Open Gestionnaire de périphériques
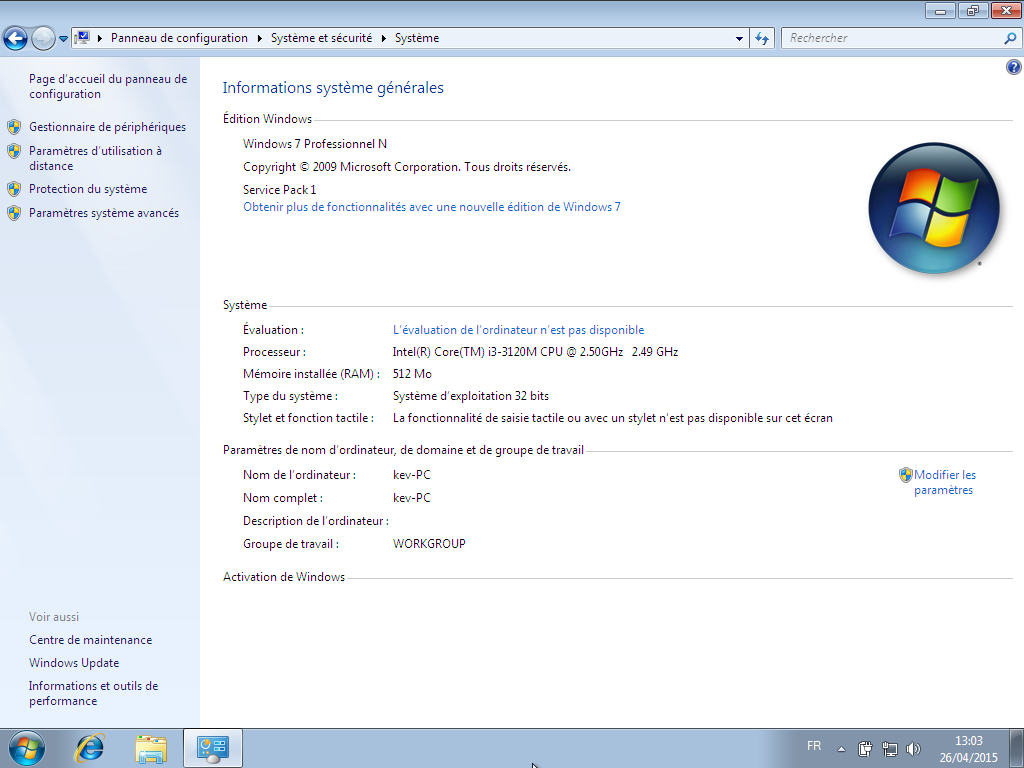The width and height of the screenshot is (1024, 768). [107, 127]
